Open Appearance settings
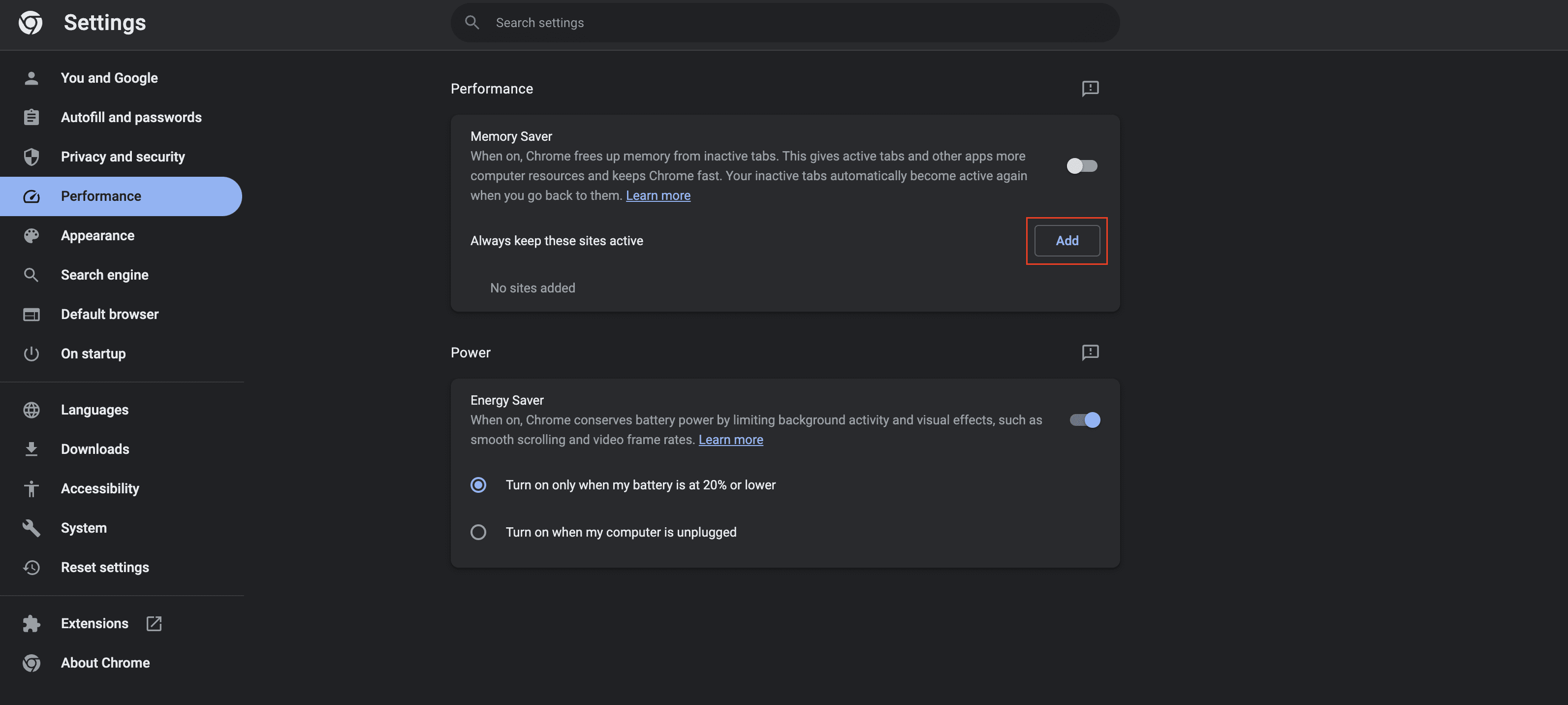Viewport: 1568px width, 705px height. (x=121, y=236)
